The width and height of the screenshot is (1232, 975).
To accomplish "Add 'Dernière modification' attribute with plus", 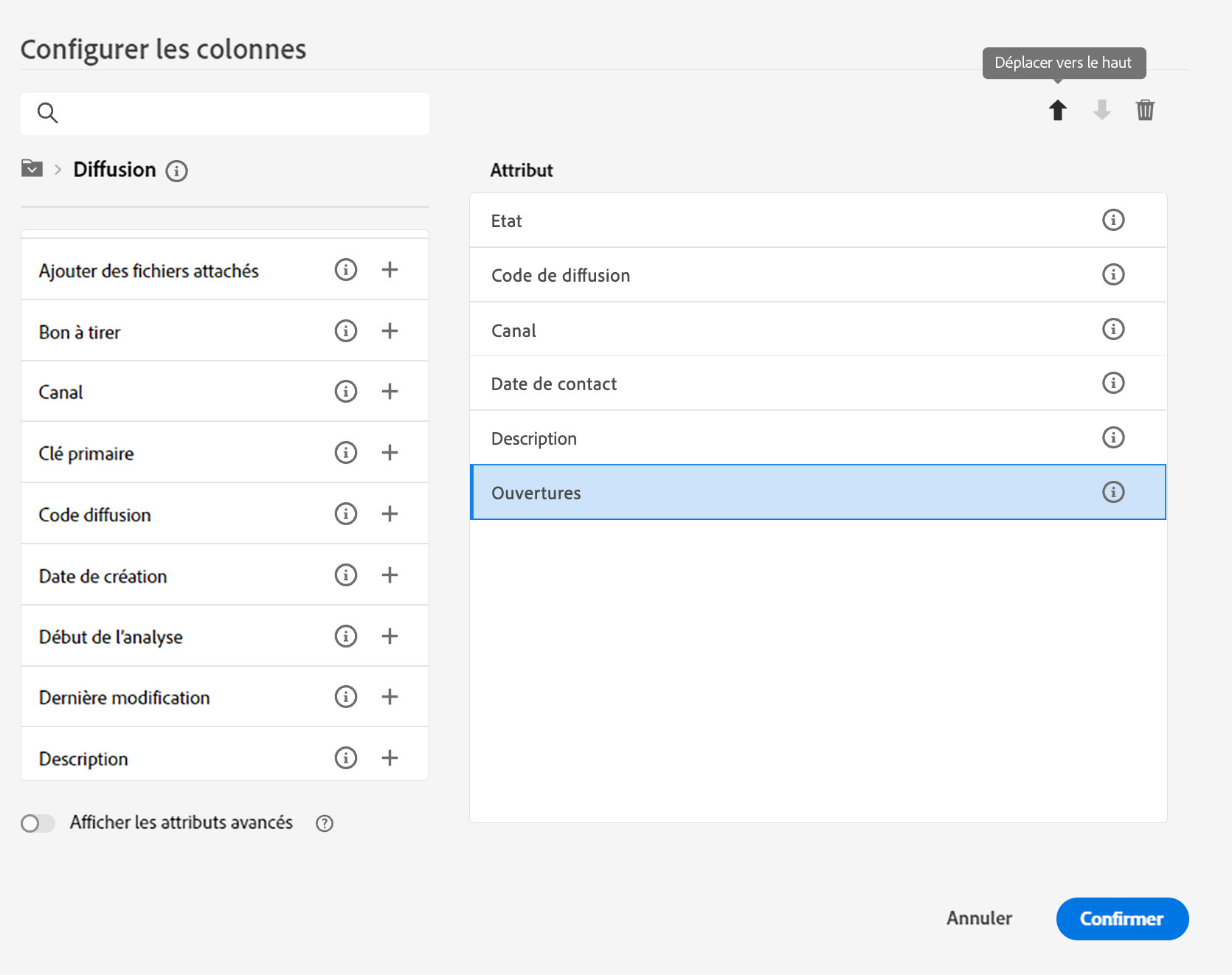I will tap(390, 697).
